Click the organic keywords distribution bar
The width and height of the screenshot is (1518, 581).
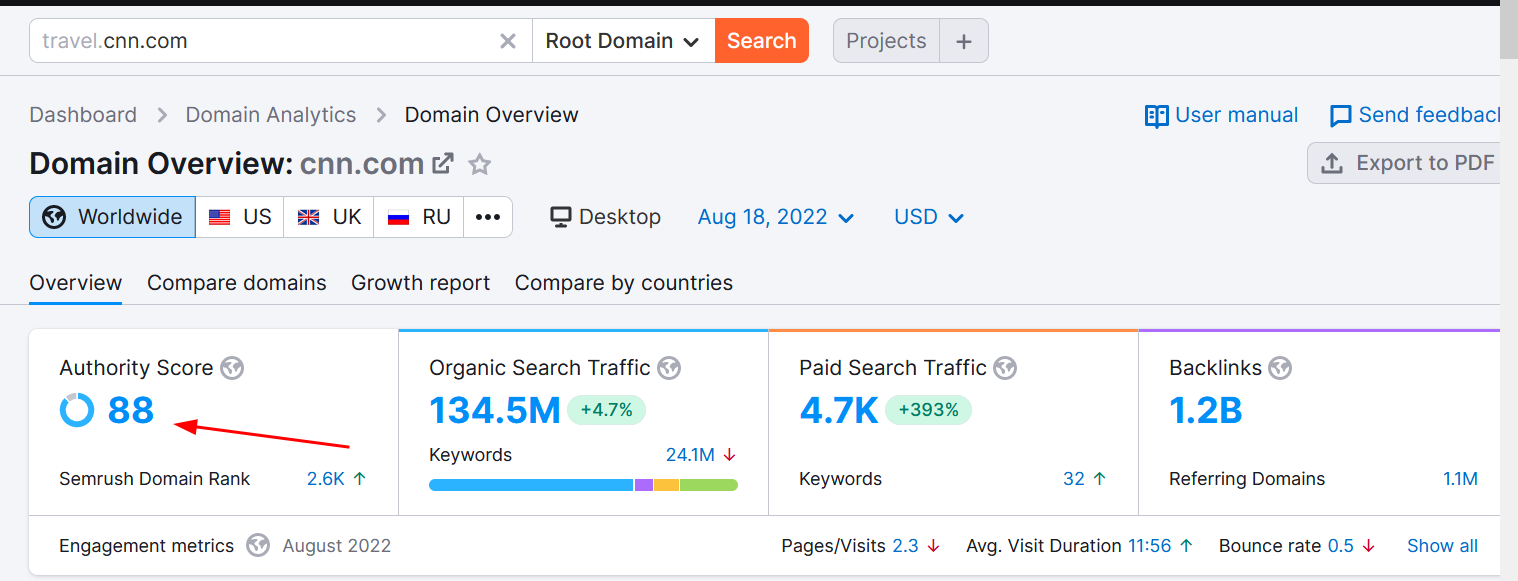pos(583,485)
